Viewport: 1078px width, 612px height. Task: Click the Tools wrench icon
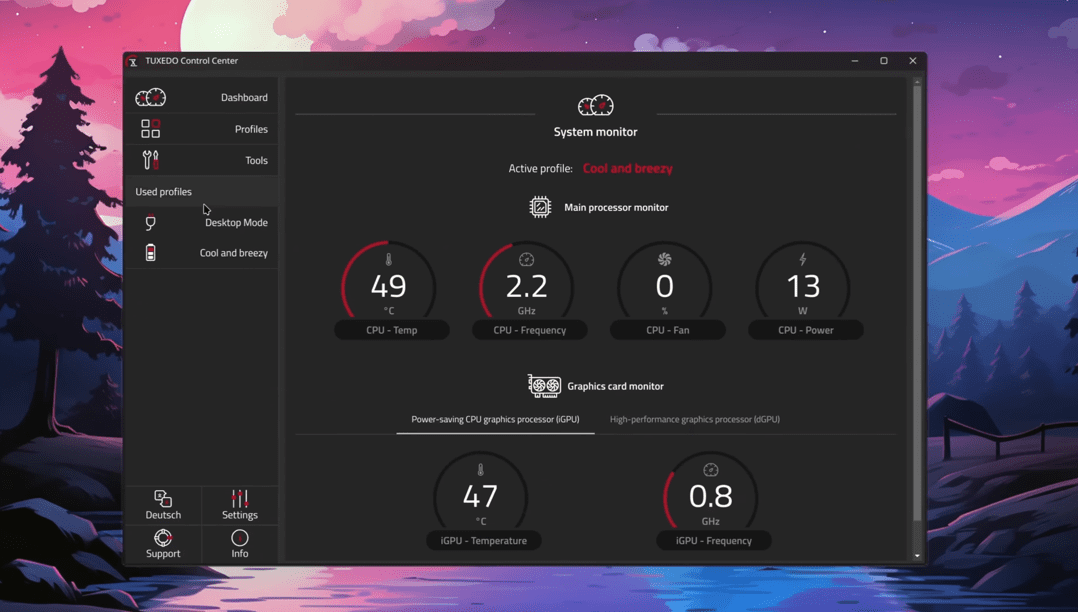click(x=150, y=160)
